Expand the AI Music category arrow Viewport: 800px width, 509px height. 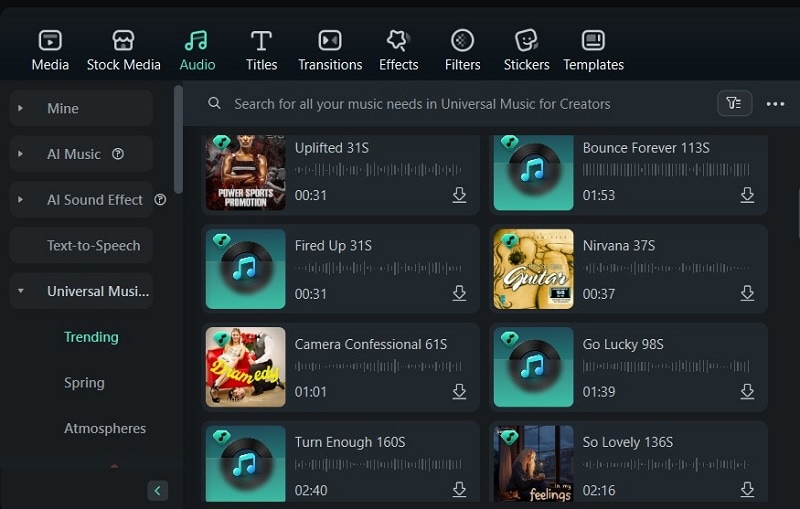click(x=20, y=154)
